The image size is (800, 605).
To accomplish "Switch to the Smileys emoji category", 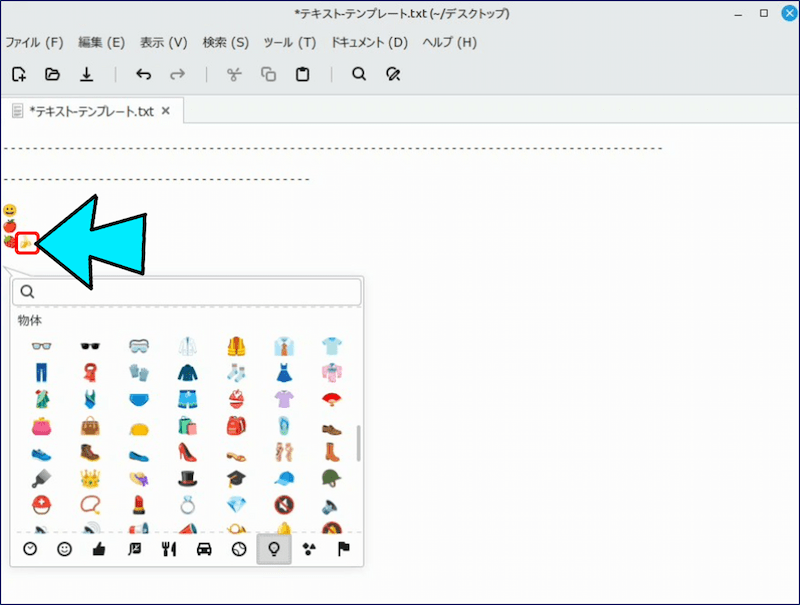I will coord(64,549).
